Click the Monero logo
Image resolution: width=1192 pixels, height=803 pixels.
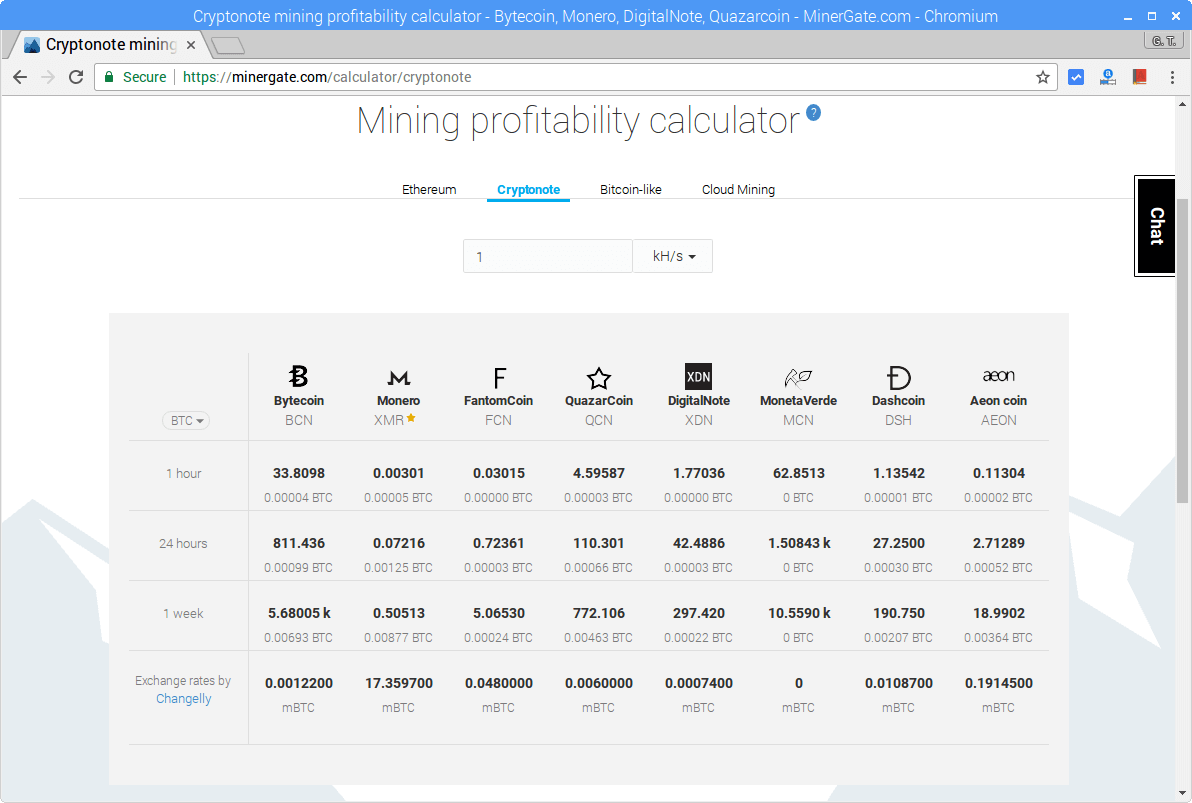398,377
